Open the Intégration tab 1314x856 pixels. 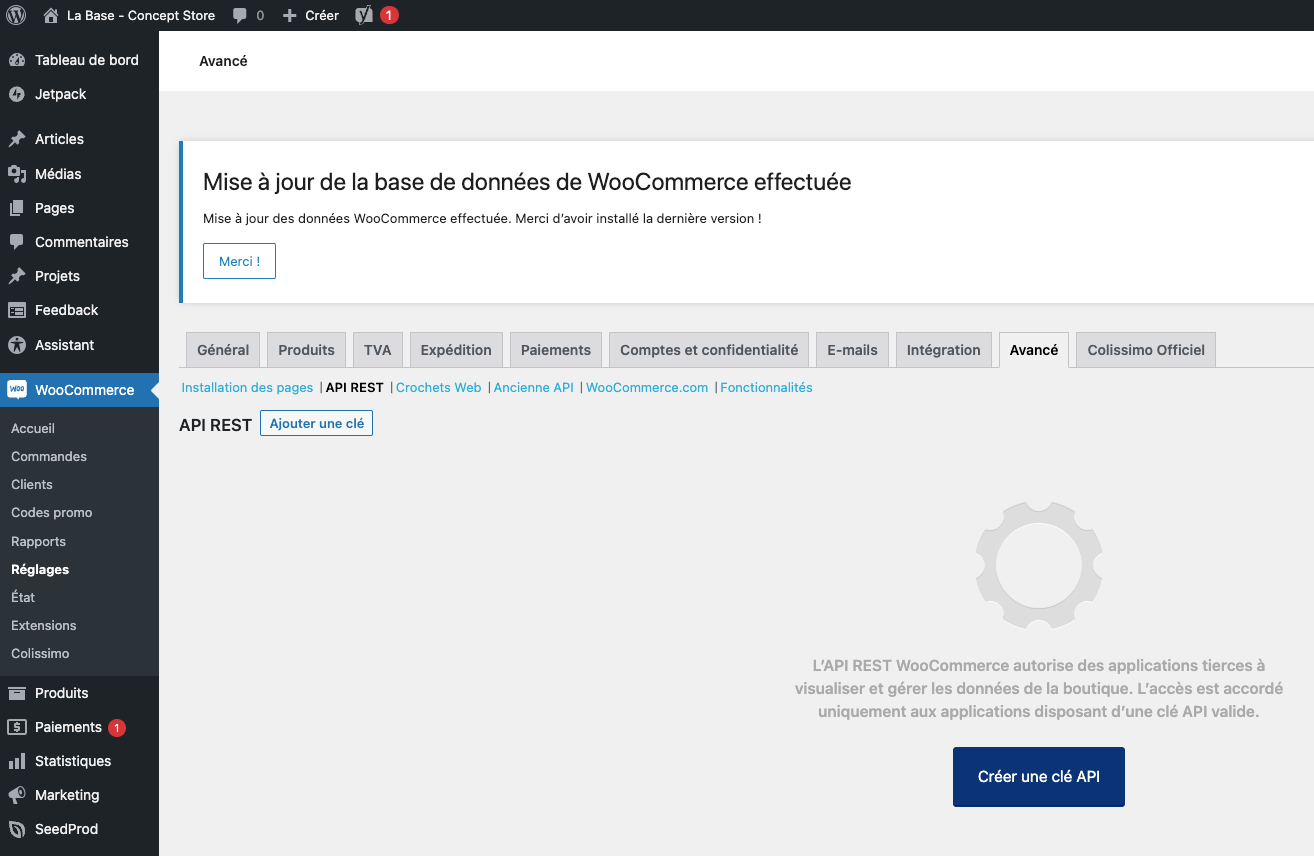[943, 350]
